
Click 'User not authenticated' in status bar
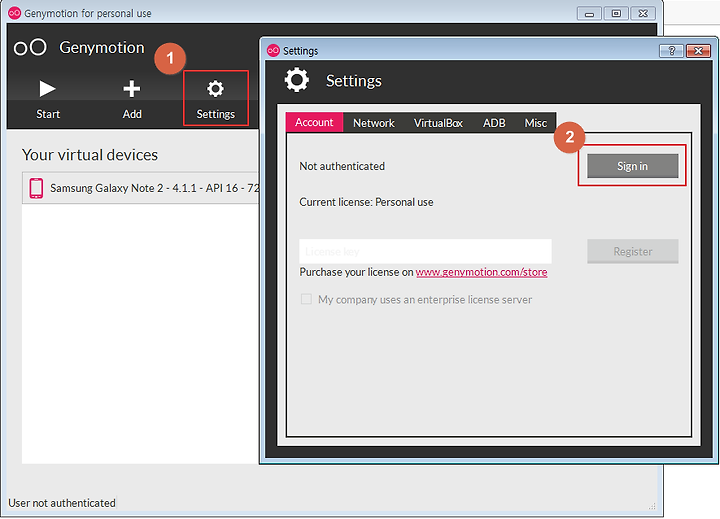click(x=62, y=503)
